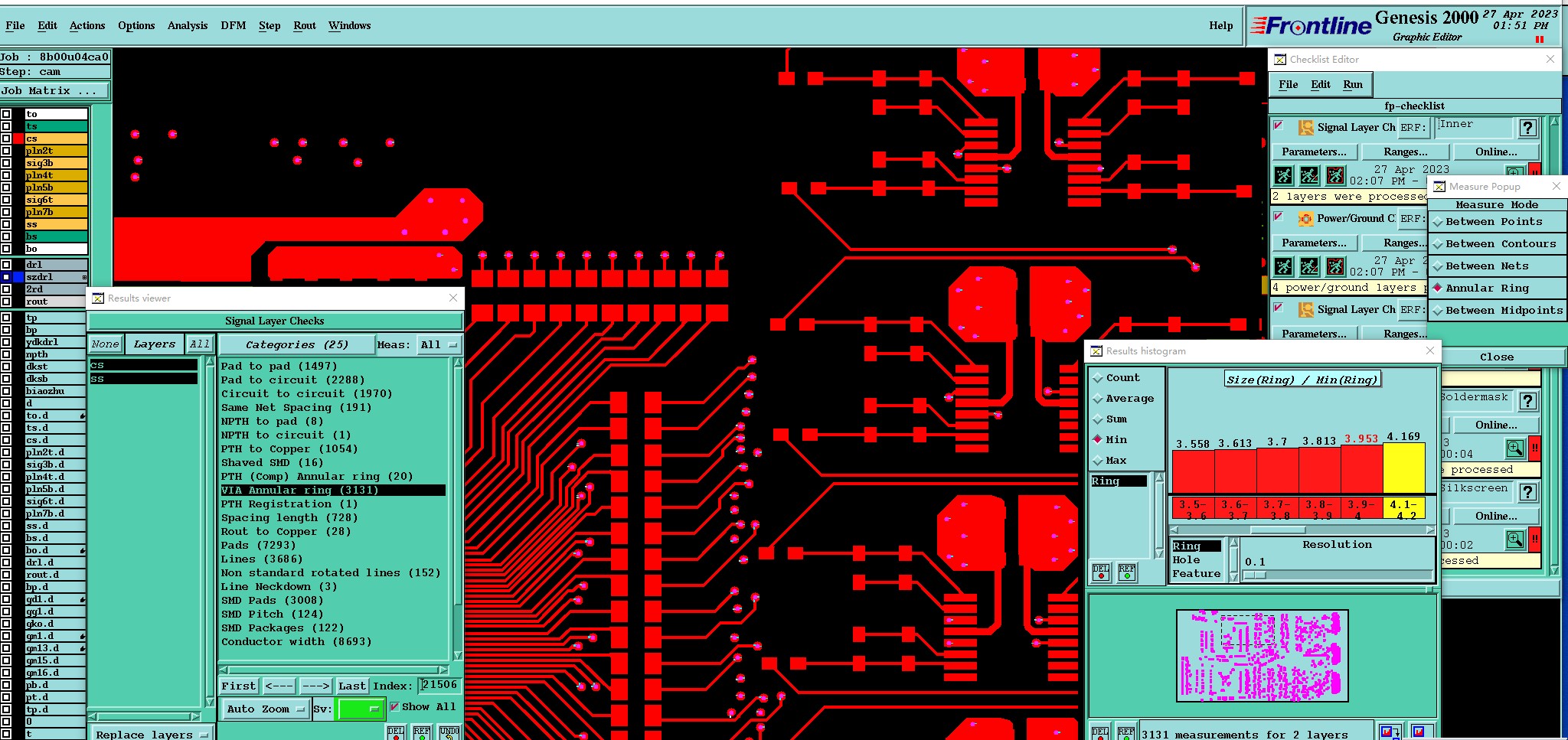Viewport: 1568px width, 740px height.
Task: Click the histogram export icon with the arrow
Action: [1390, 732]
